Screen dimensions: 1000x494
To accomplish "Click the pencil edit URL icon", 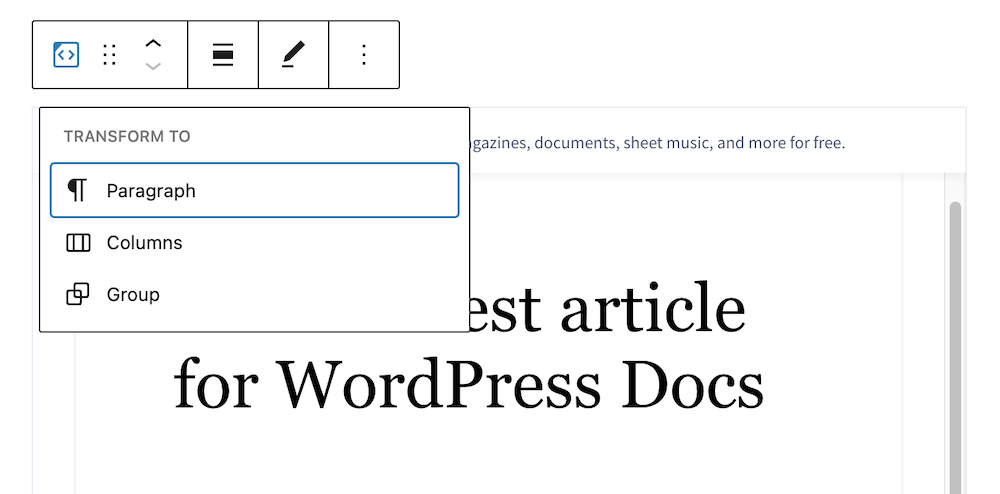I will pyautogui.click(x=293, y=55).
